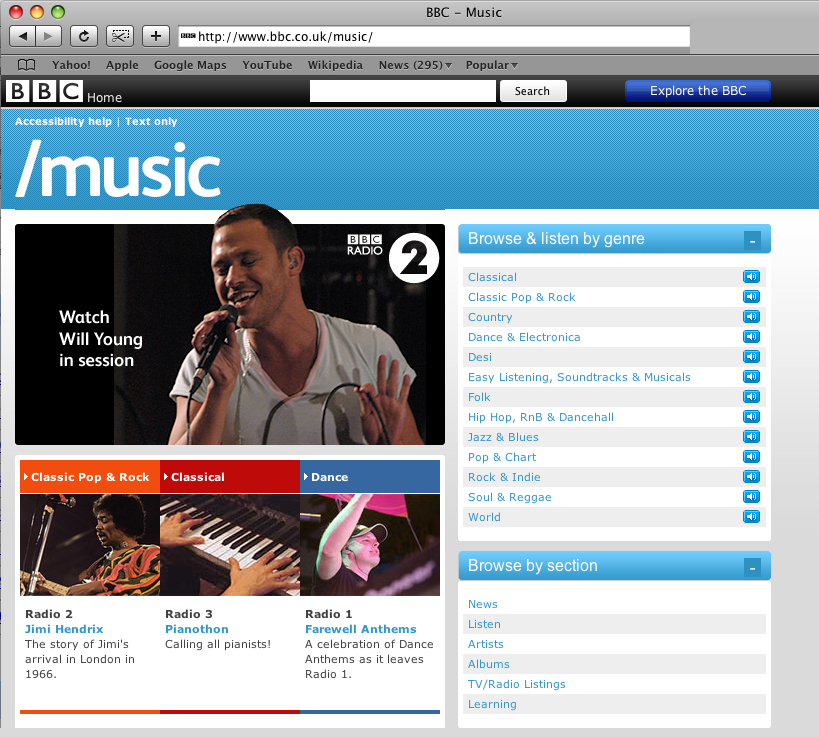Viewport: 819px width, 737px height.
Task: Click the speaker icon next to Country
Action: [x=751, y=317]
